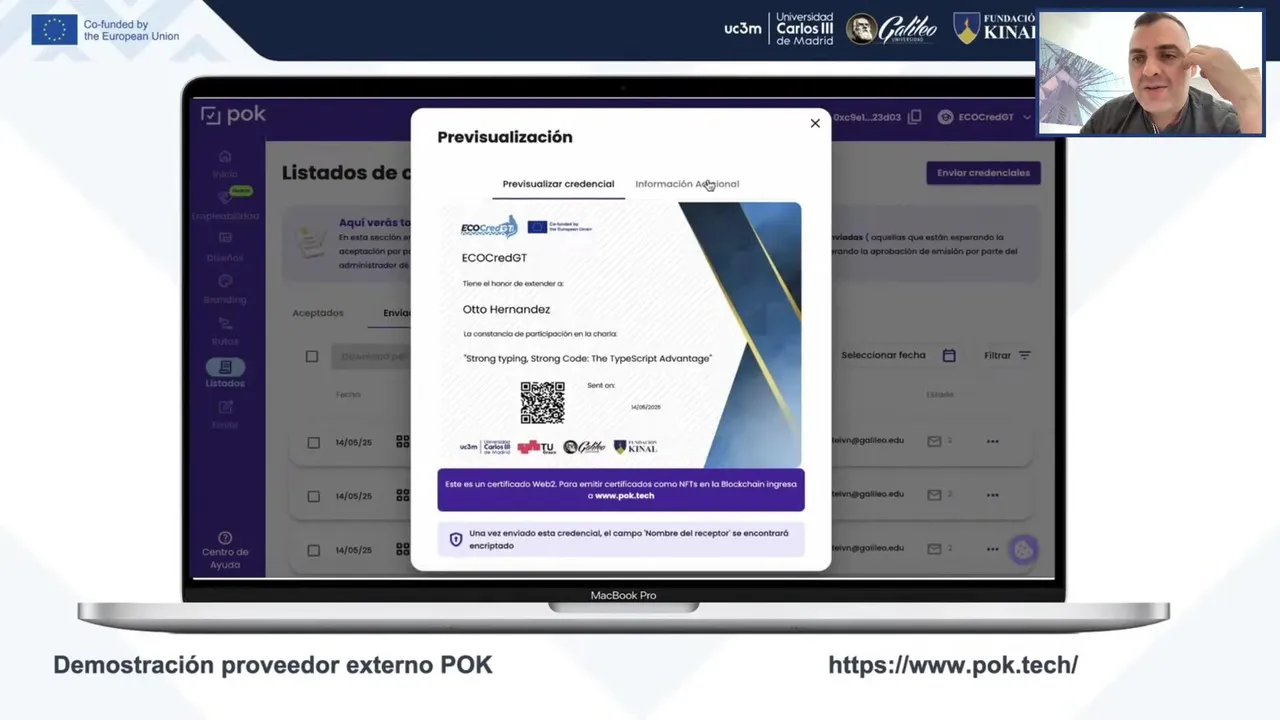1280x720 pixels.
Task: Click the Listados de page heading
Action: pos(346,173)
